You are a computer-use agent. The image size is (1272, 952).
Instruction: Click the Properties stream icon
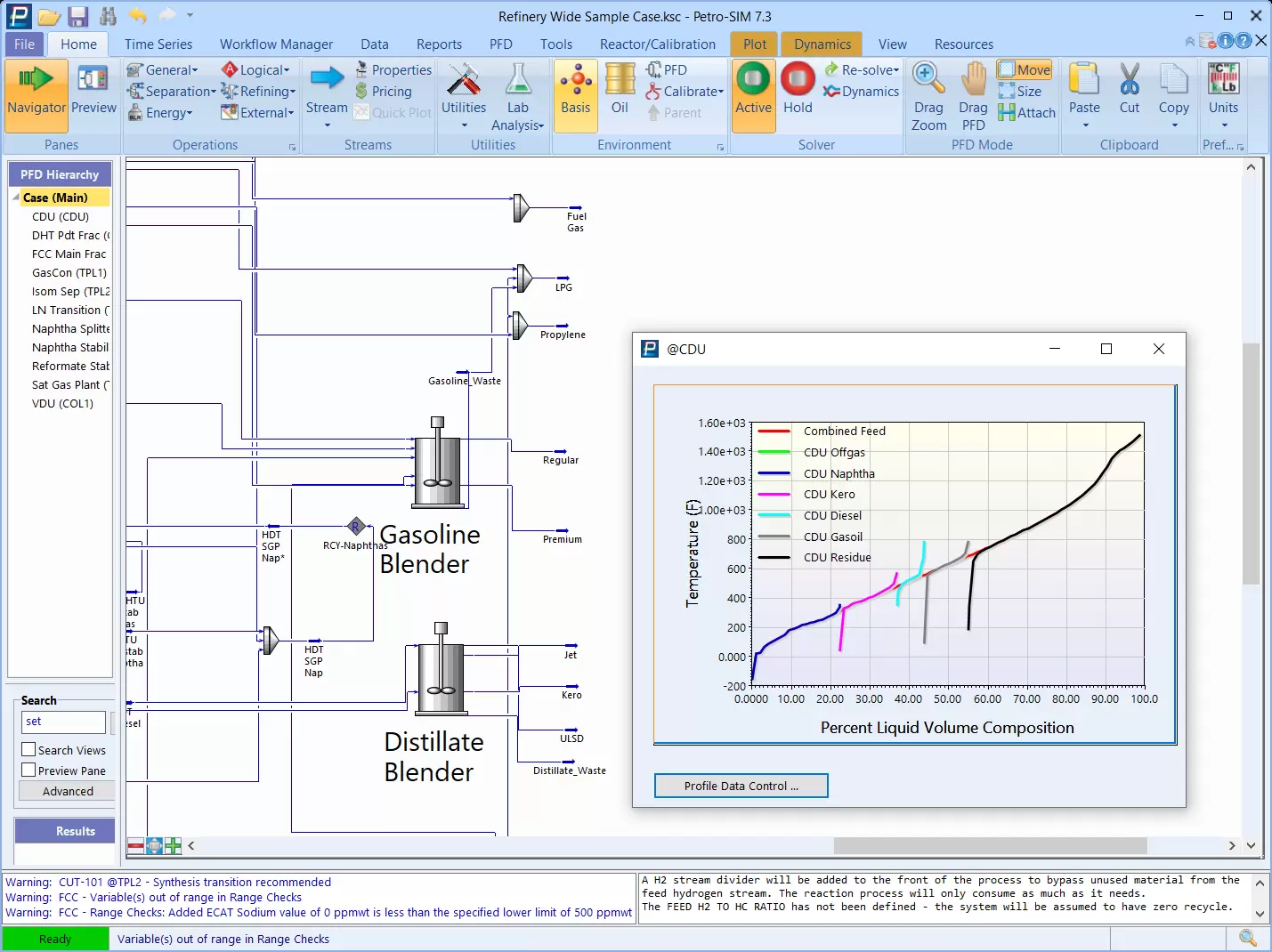pyautogui.click(x=361, y=69)
